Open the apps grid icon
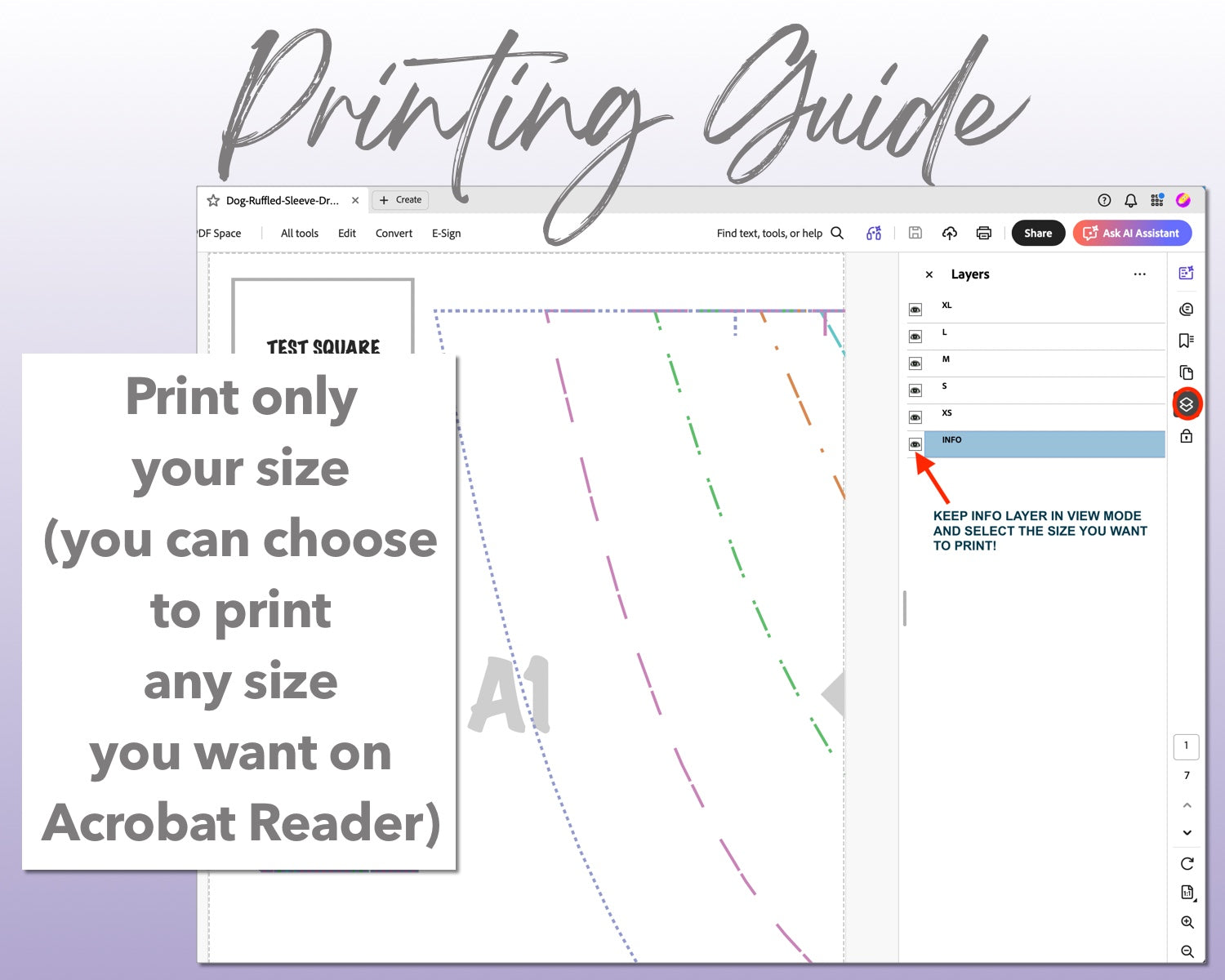Image resolution: width=1225 pixels, height=980 pixels. 1157,200
